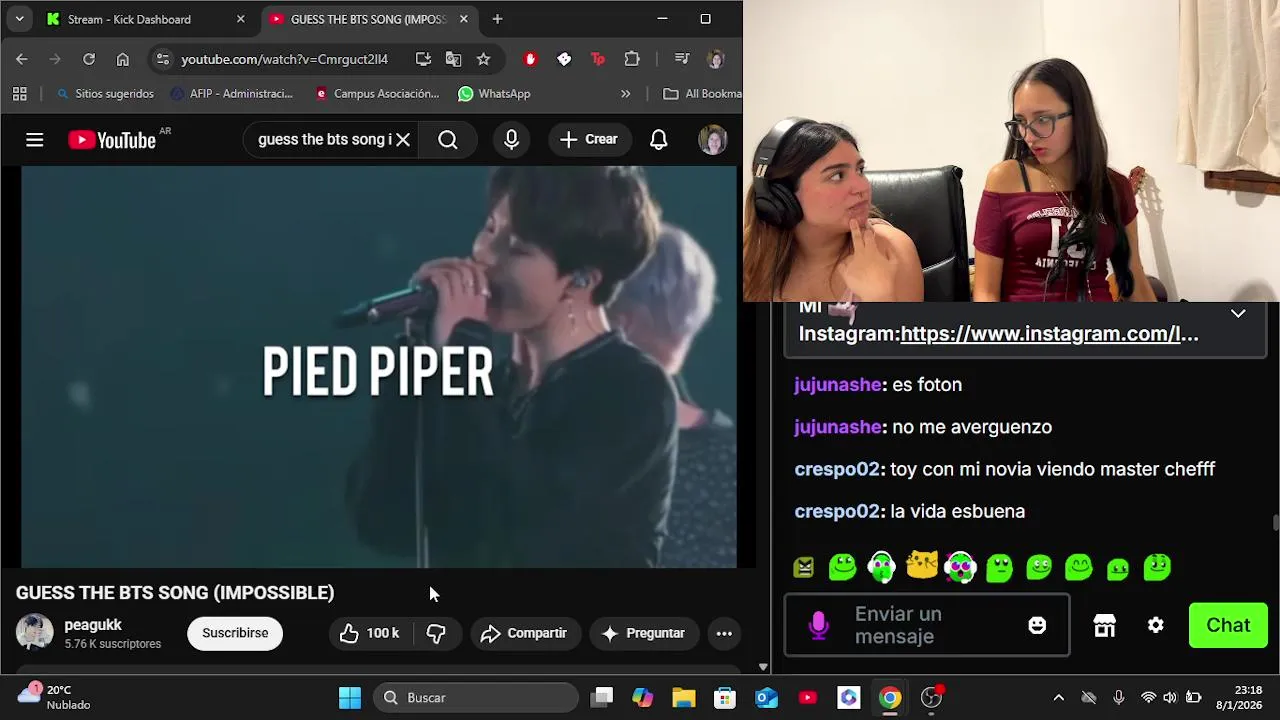Show hidden system tray icons

1059,698
